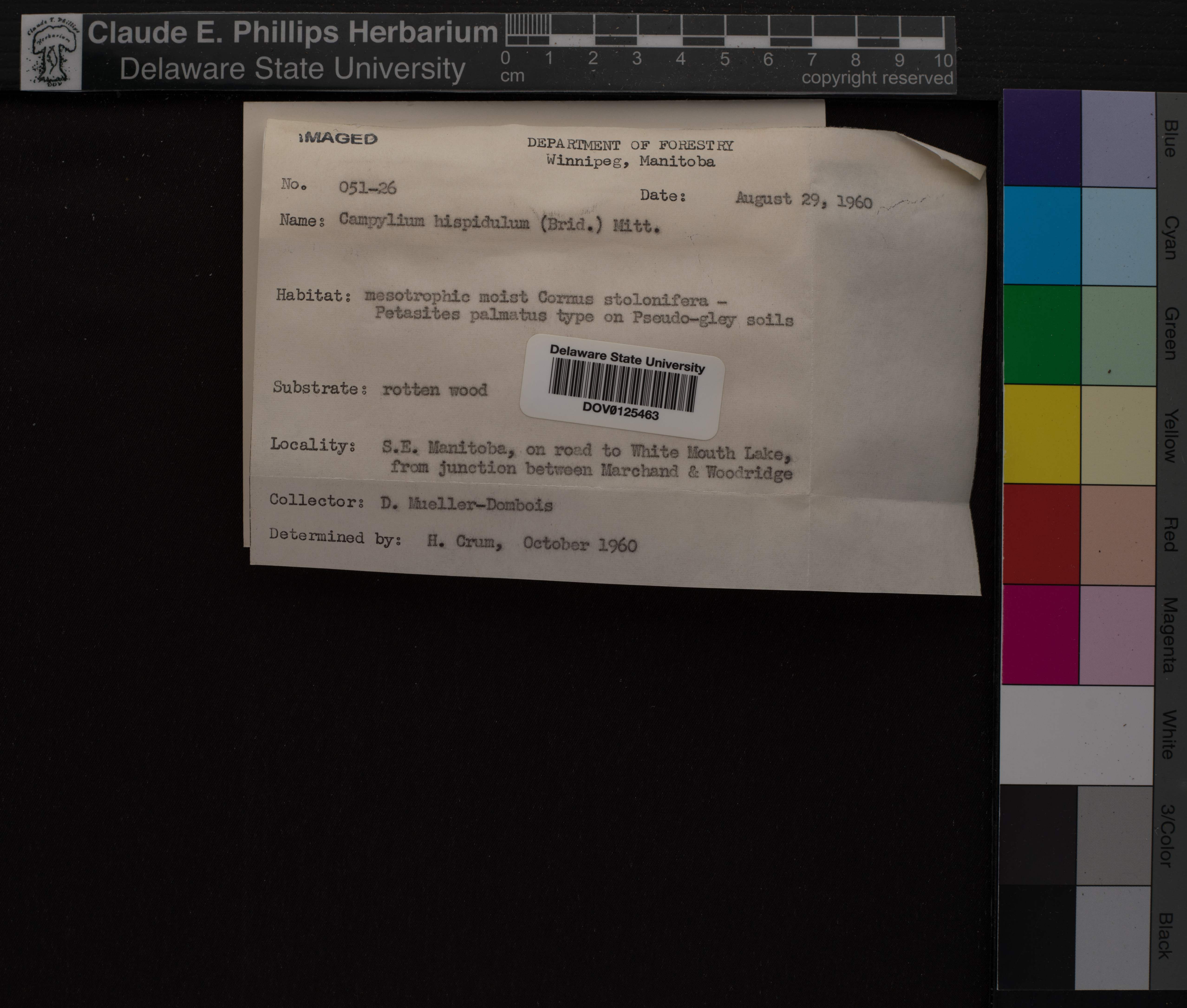Select the dark red color patch

[1041, 534]
